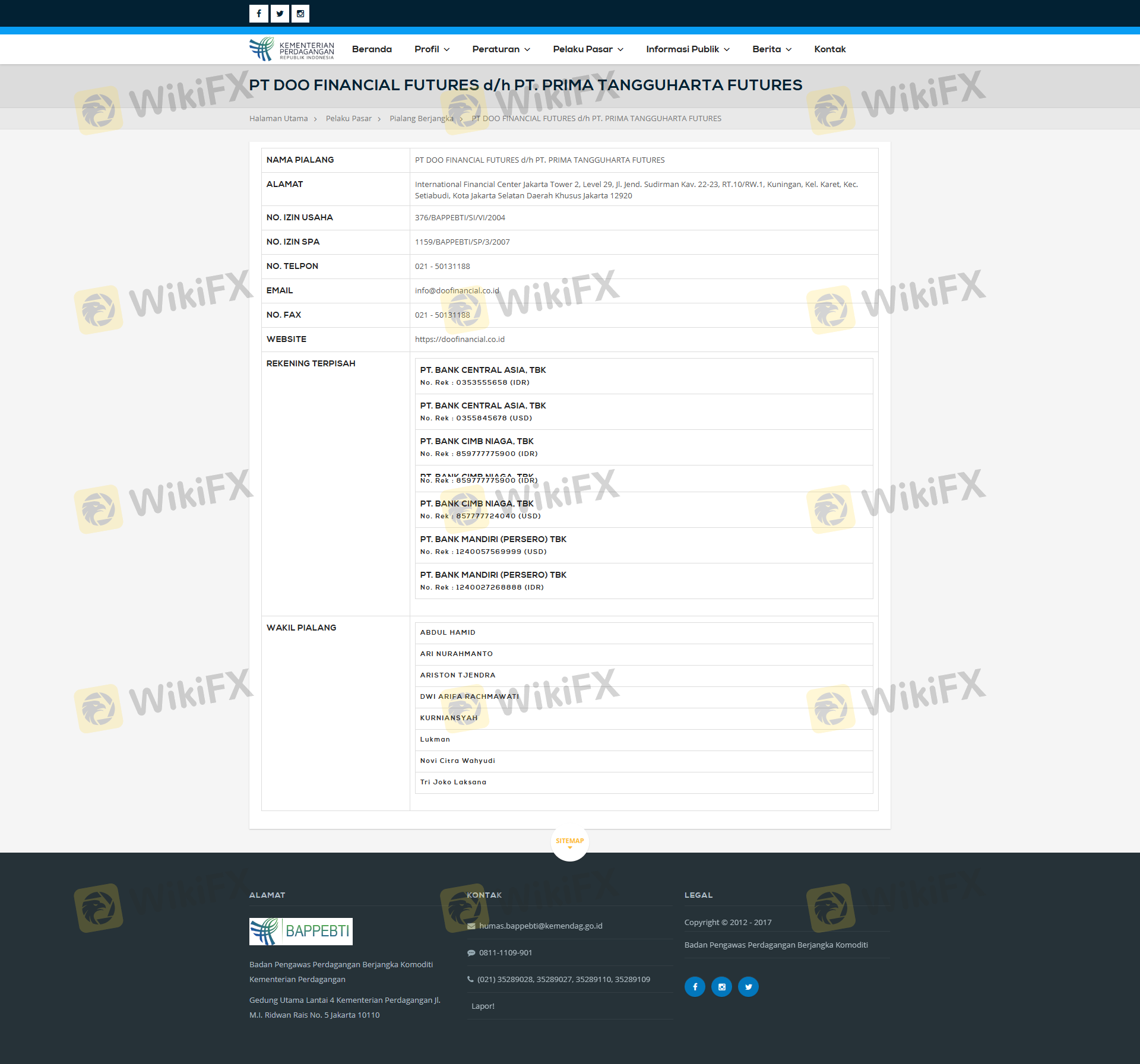Open the footer Instagram circle icon
This screenshot has height=1064, width=1140.
(721, 987)
